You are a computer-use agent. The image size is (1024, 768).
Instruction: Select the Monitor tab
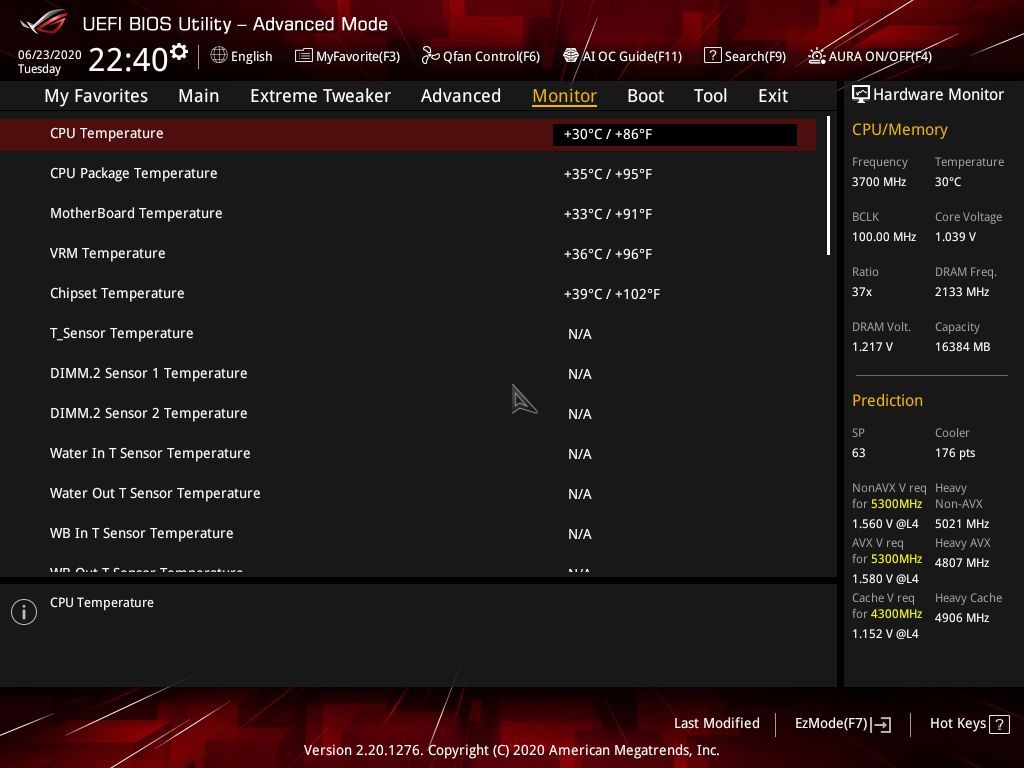[x=564, y=96]
